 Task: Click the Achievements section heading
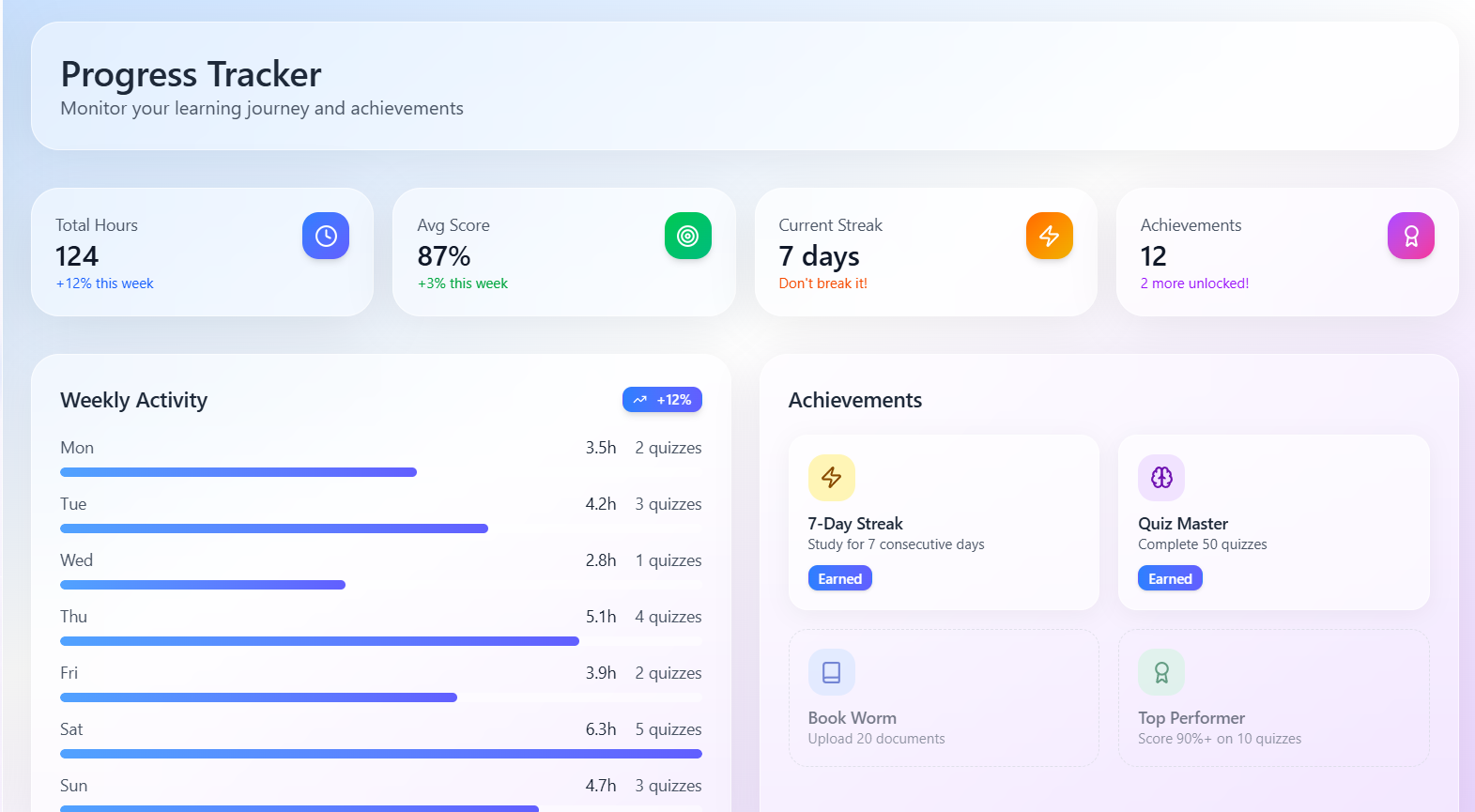click(x=855, y=400)
